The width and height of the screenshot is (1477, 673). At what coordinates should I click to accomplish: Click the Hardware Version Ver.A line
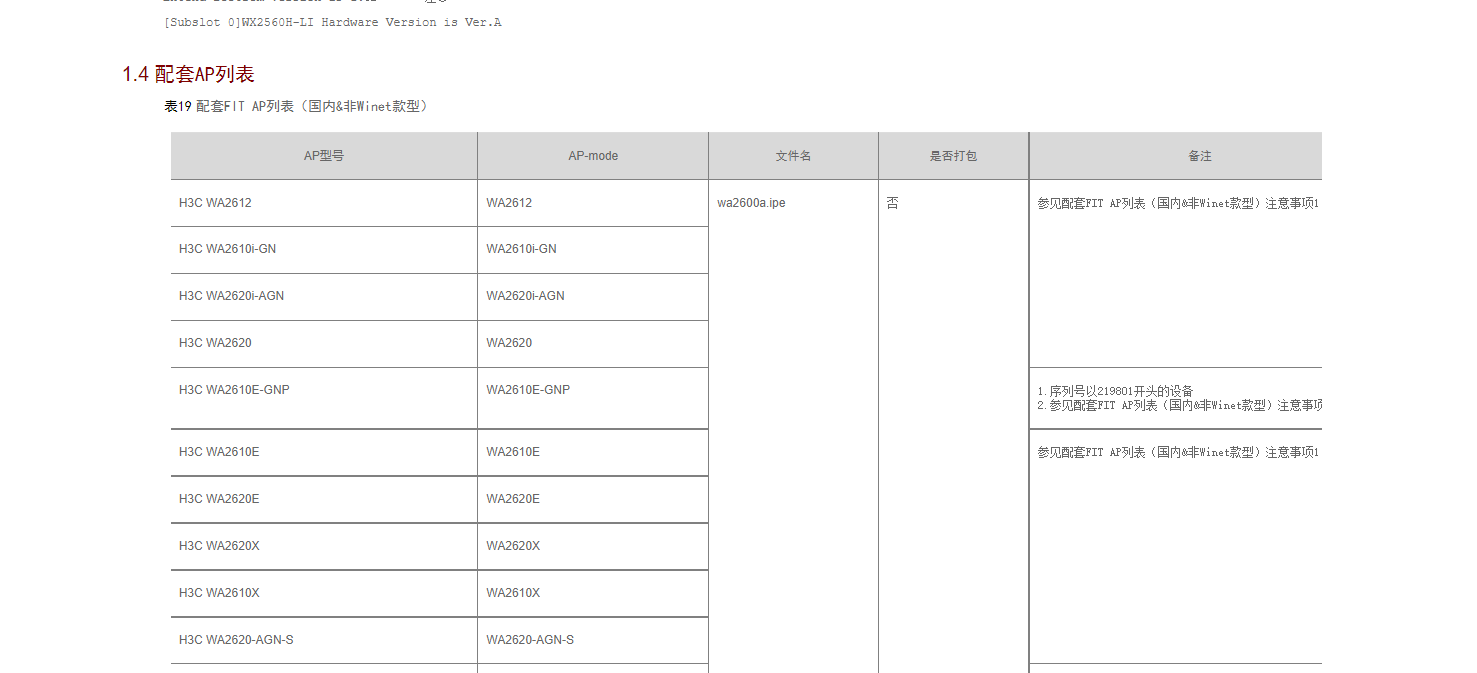(332, 22)
